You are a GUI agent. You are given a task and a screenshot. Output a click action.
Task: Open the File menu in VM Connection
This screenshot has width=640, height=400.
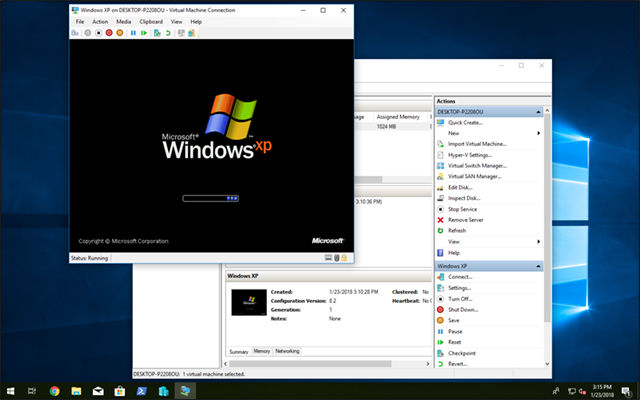80,22
